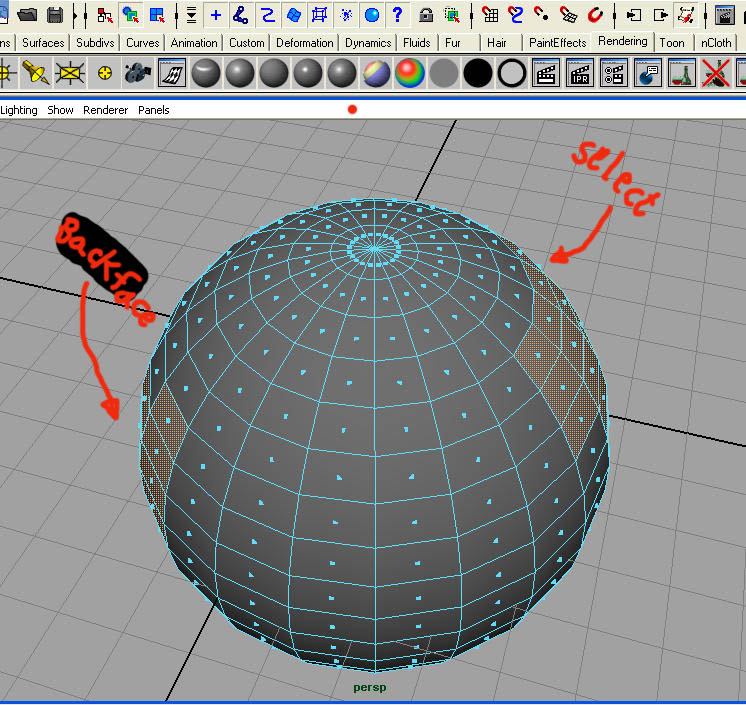Viewport: 746px width, 705px height.
Task: Collapse the snap section bar before snap-to-grid
Action: tap(471, 15)
